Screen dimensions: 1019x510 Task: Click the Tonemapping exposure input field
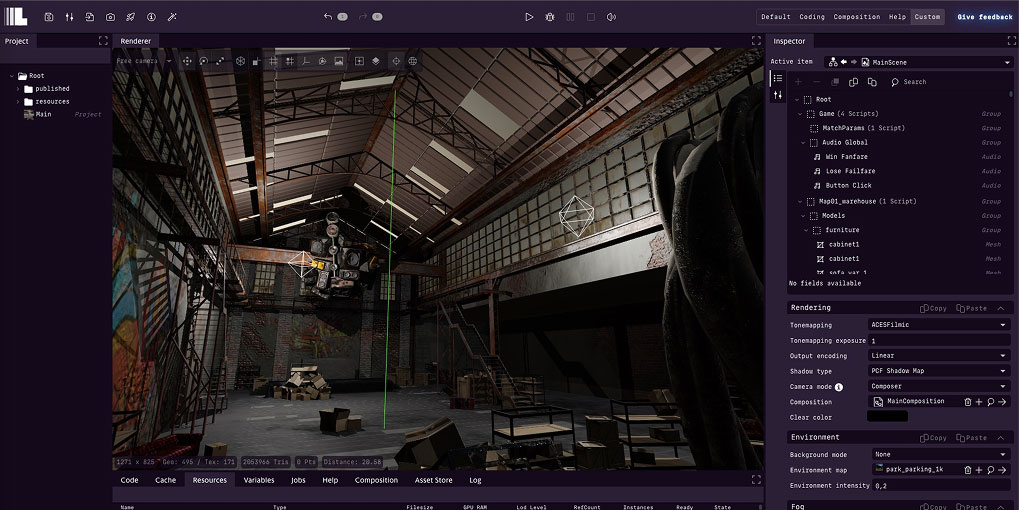click(x=938, y=340)
